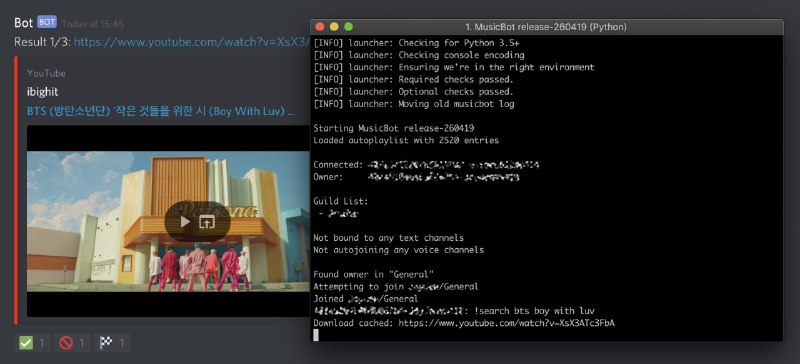Click the video thumbnail of the theater
Screen dimensions: 800x364
(168, 221)
